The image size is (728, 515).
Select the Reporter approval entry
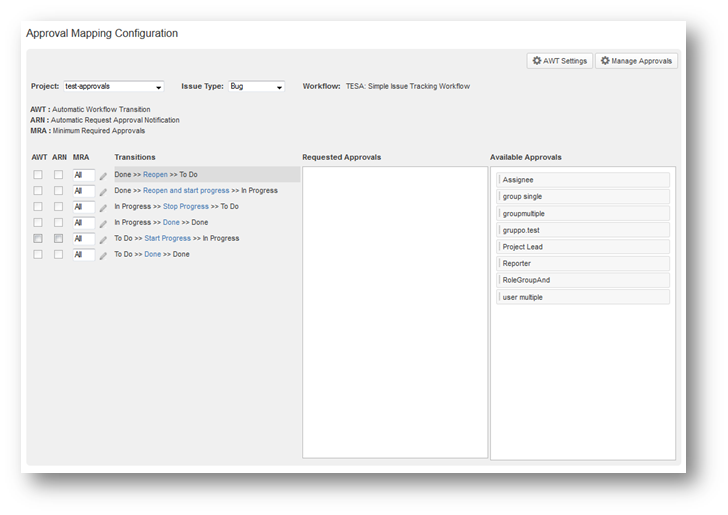point(582,264)
